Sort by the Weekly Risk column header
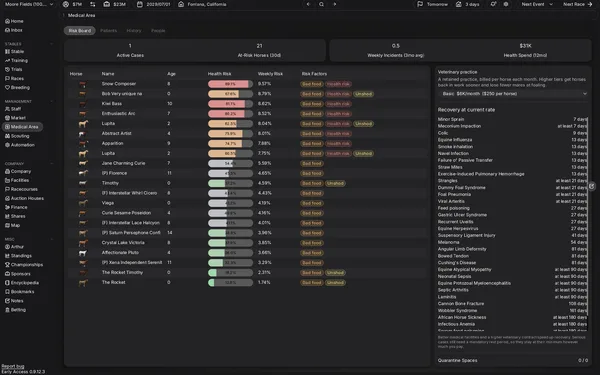 (270, 74)
